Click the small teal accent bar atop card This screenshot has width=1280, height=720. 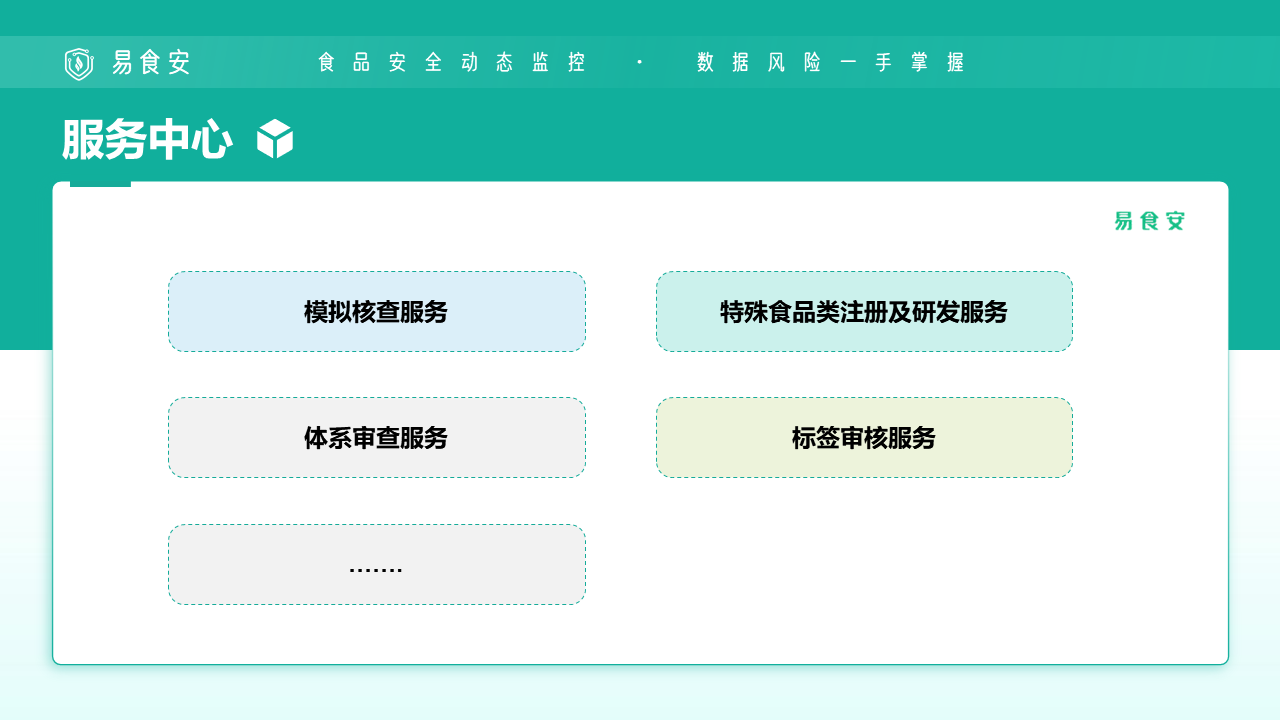tap(100, 184)
